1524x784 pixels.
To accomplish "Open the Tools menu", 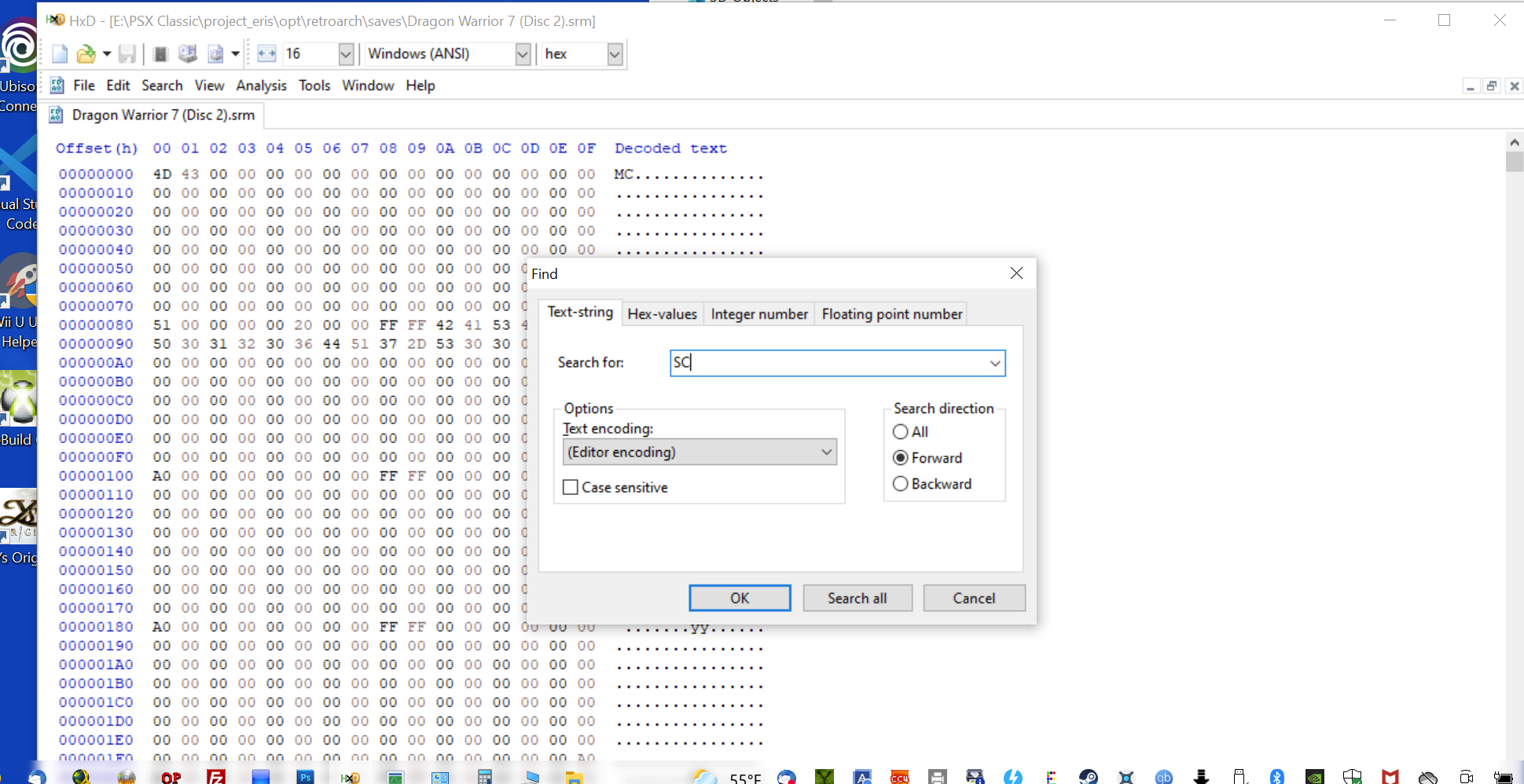I will [314, 85].
